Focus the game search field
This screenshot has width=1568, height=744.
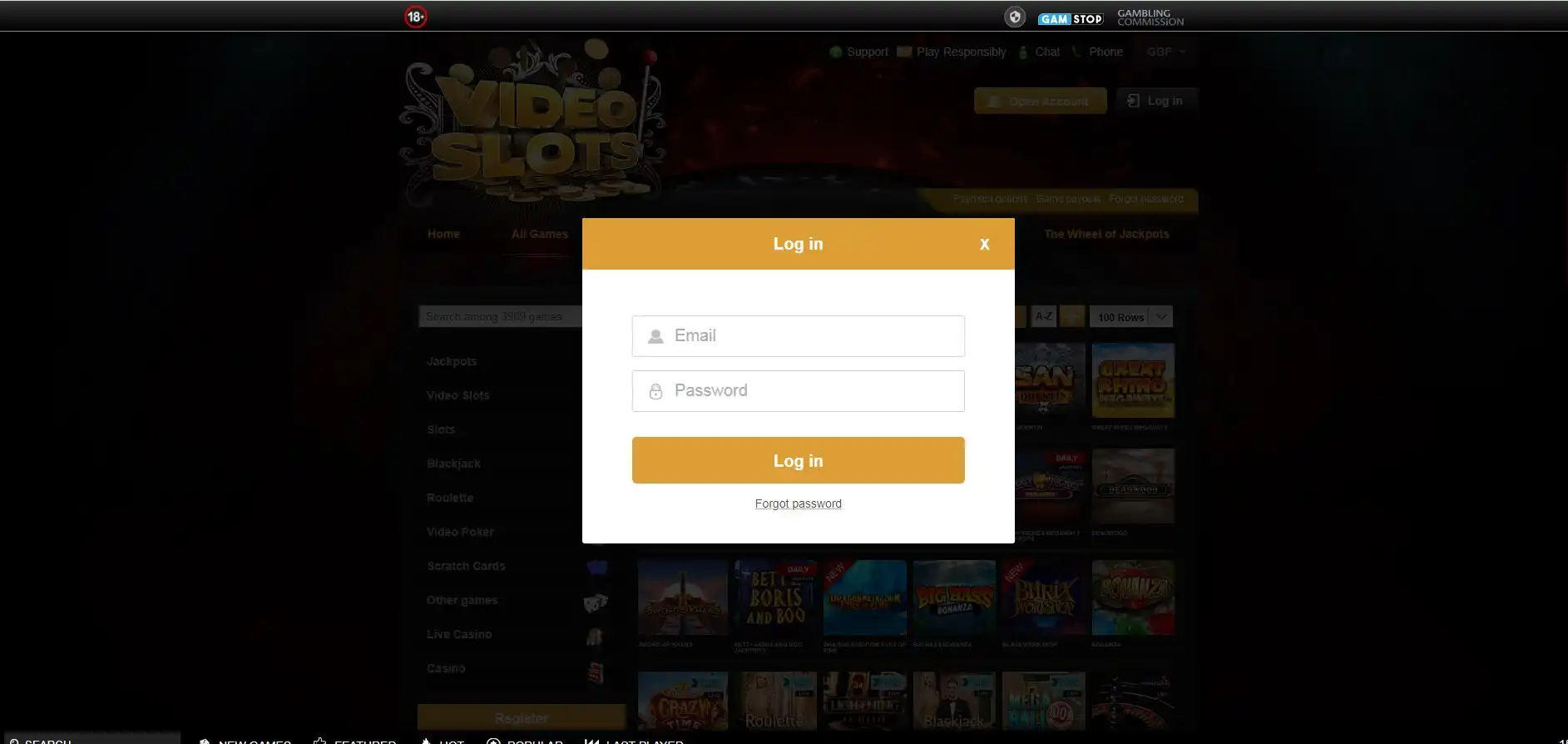(x=501, y=316)
